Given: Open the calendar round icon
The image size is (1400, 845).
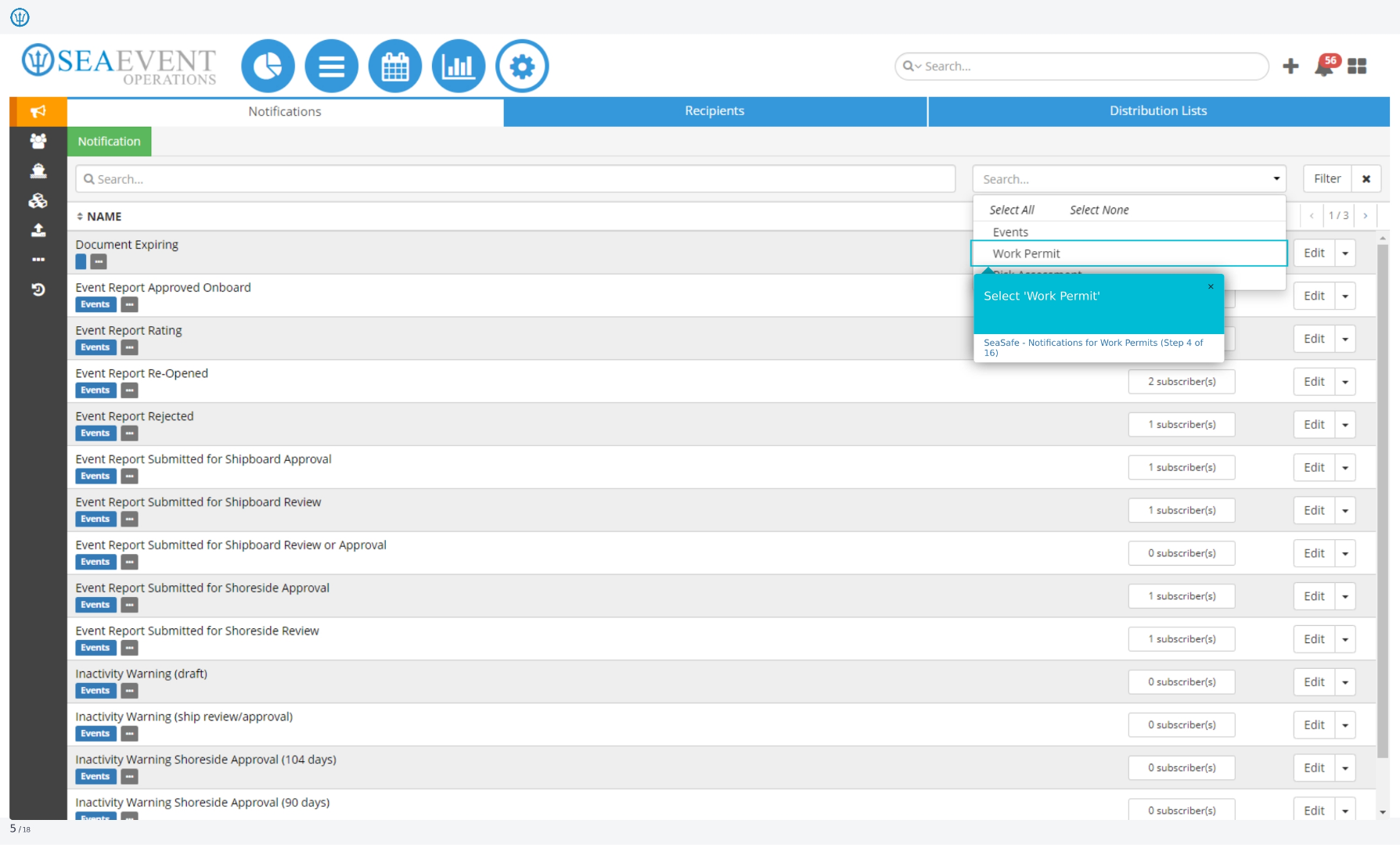Looking at the screenshot, I should 395,67.
